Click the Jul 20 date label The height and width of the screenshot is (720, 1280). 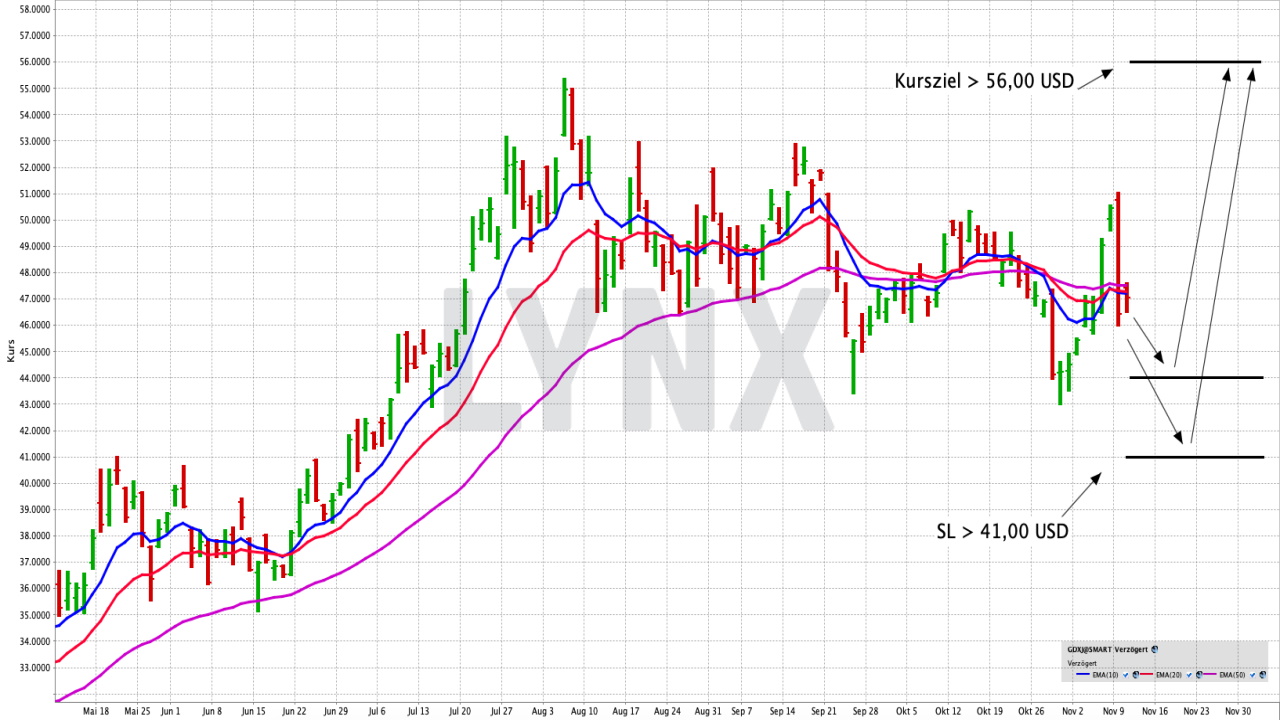(x=459, y=712)
